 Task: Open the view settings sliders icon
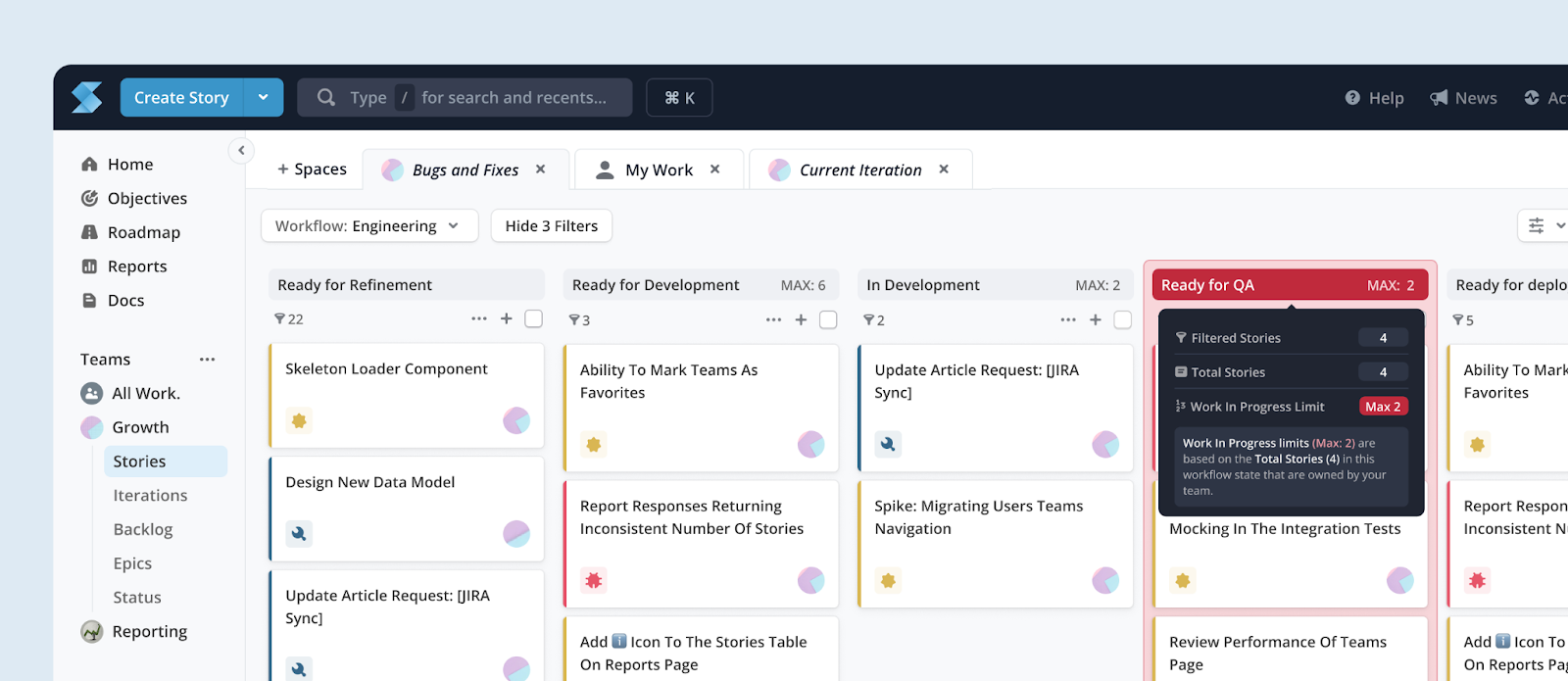(1536, 225)
